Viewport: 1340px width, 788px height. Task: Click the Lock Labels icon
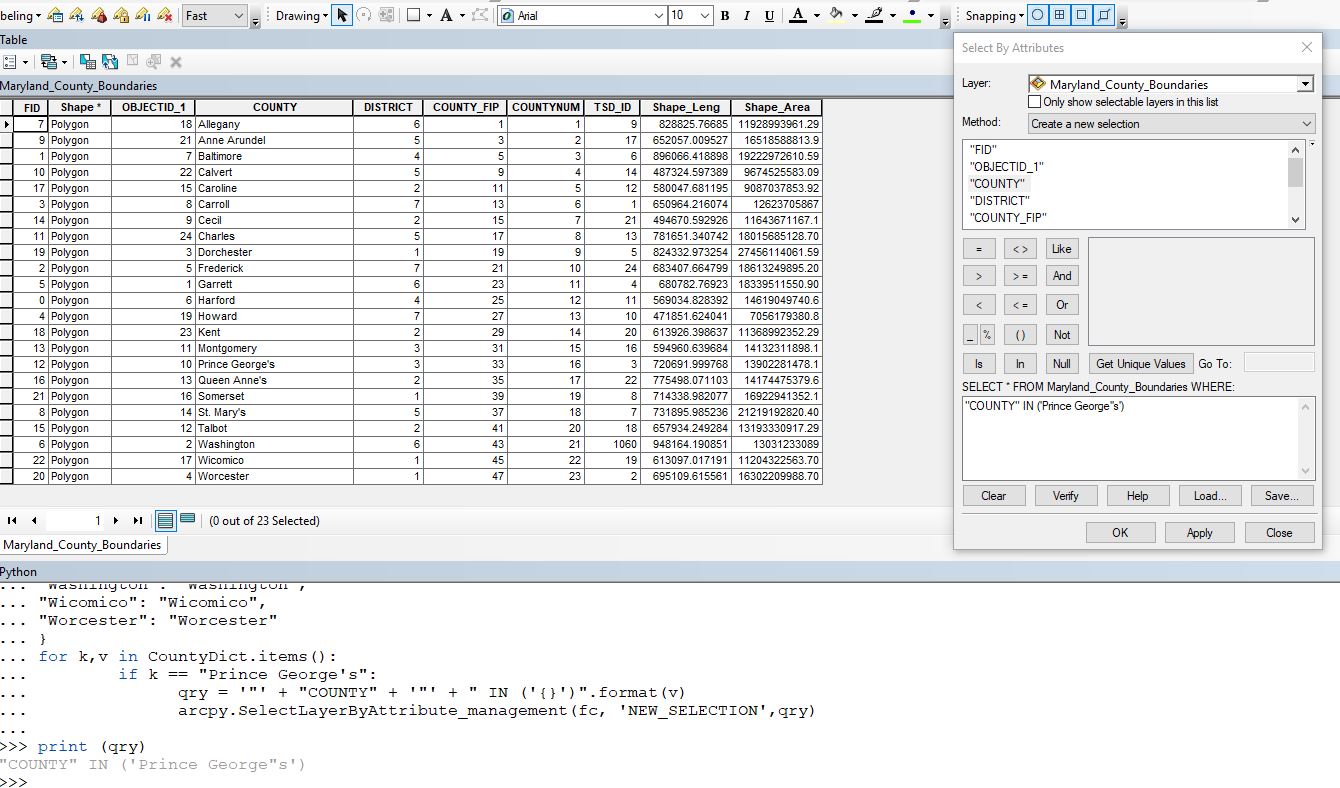pyautogui.click(x=121, y=16)
